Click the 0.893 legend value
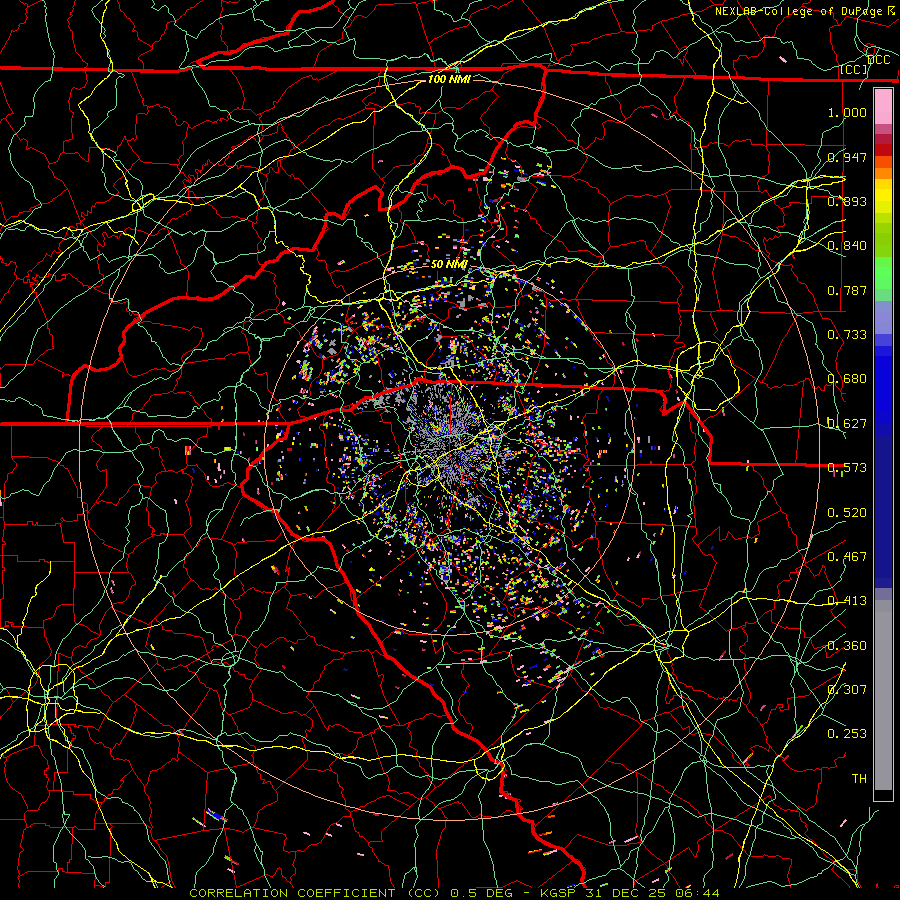Image resolution: width=900 pixels, height=900 pixels. [847, 201]
